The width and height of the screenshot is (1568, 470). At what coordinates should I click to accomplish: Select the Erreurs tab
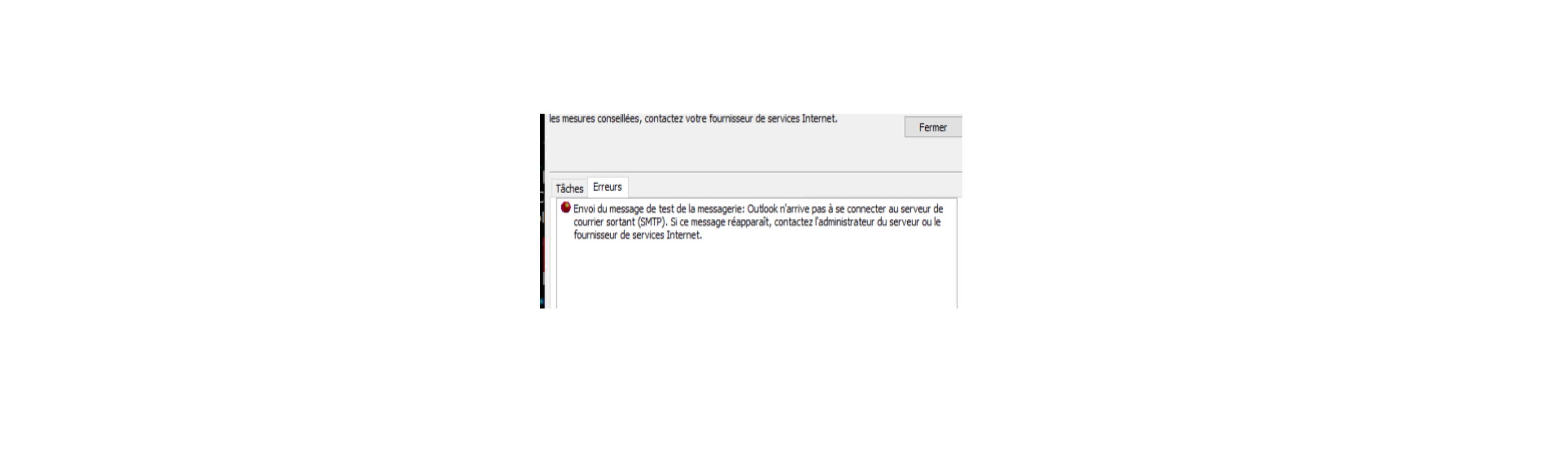click(x=608, y=187)
